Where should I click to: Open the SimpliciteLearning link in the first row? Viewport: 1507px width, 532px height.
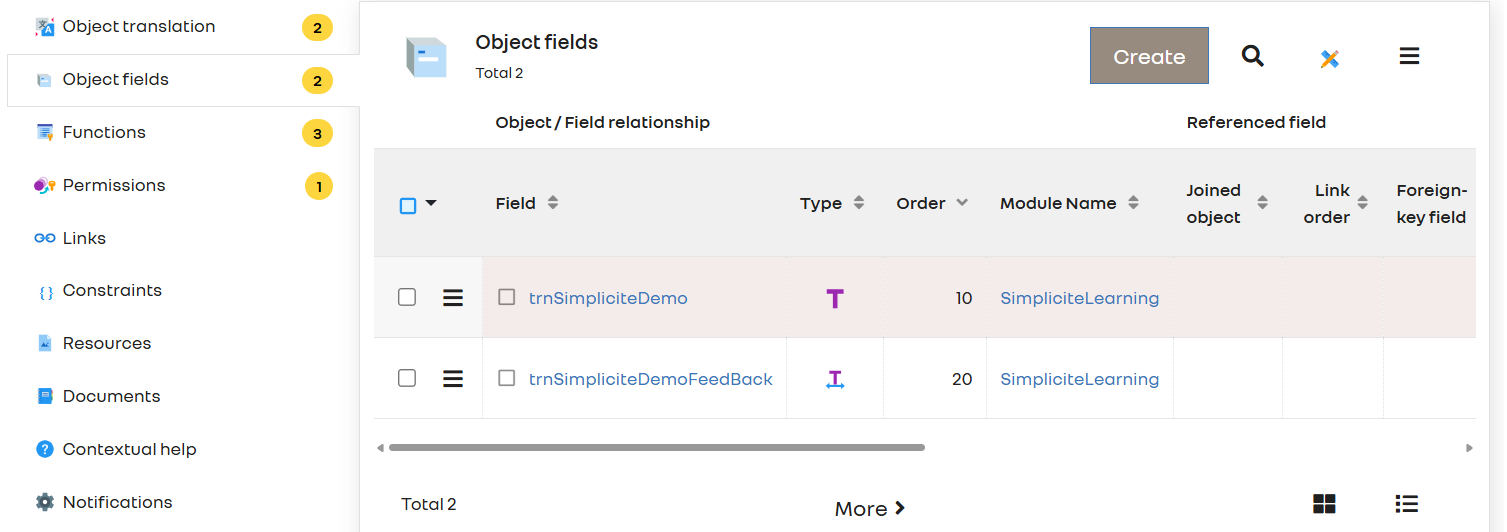[1080, 298]
